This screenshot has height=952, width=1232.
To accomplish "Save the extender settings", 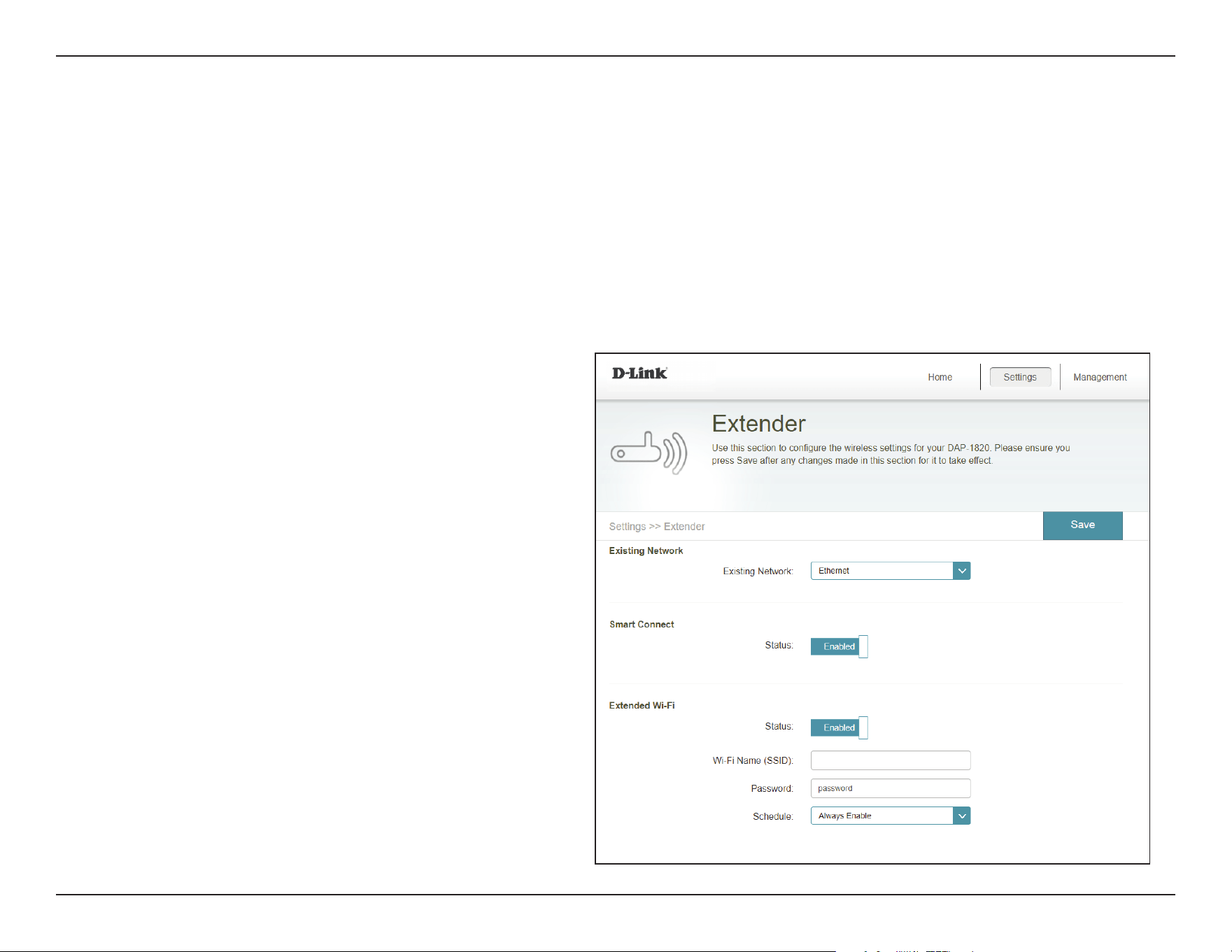I will click(x=1082, y=525).
